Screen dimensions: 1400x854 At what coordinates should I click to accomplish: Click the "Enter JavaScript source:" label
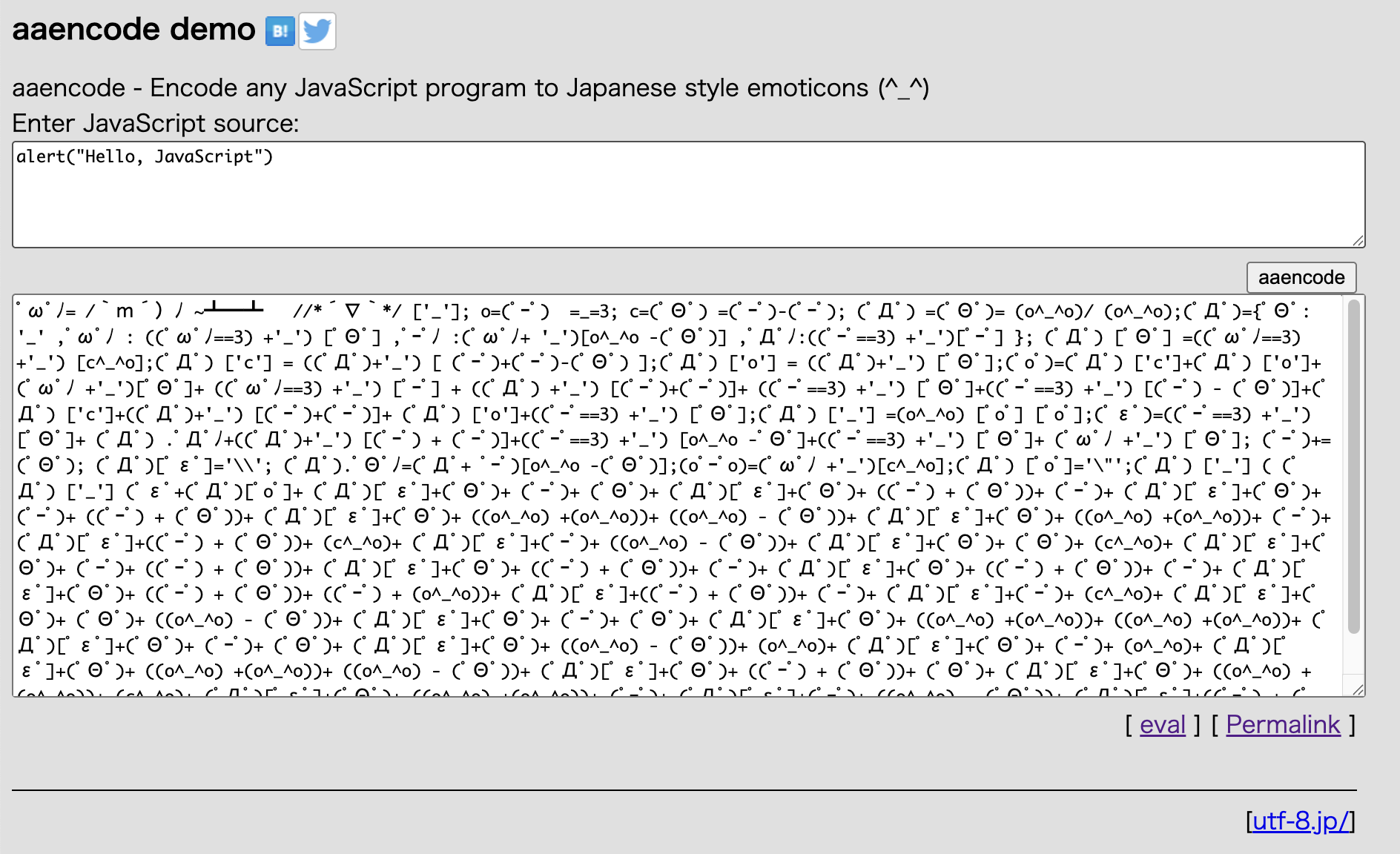coord(156,123)
